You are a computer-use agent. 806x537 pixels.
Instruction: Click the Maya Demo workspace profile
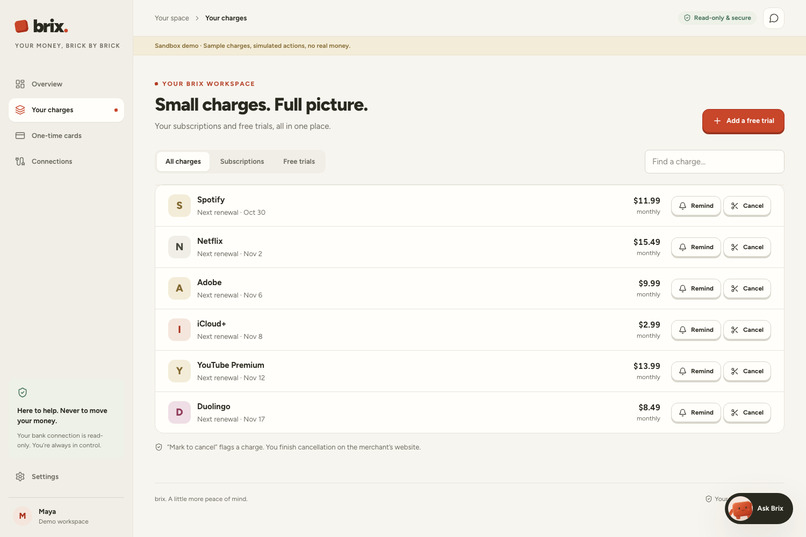tap(66, 516)
